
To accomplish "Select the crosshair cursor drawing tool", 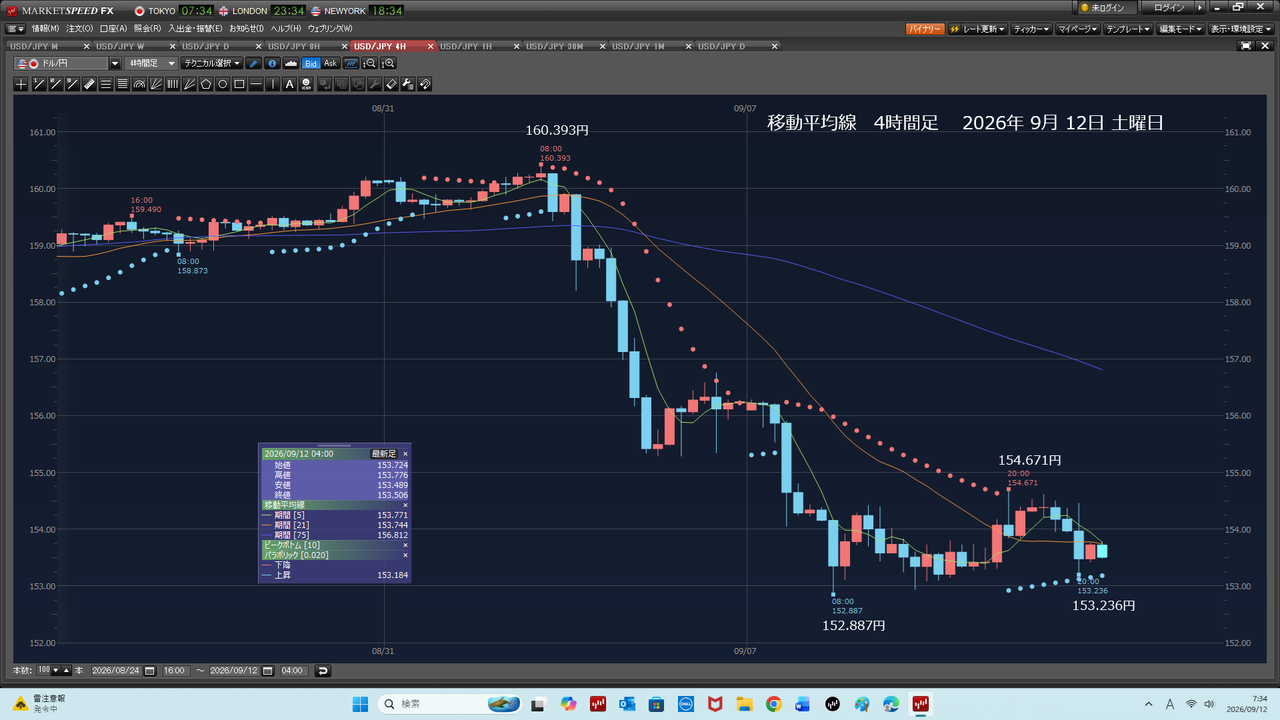I will tap(21, 84).
